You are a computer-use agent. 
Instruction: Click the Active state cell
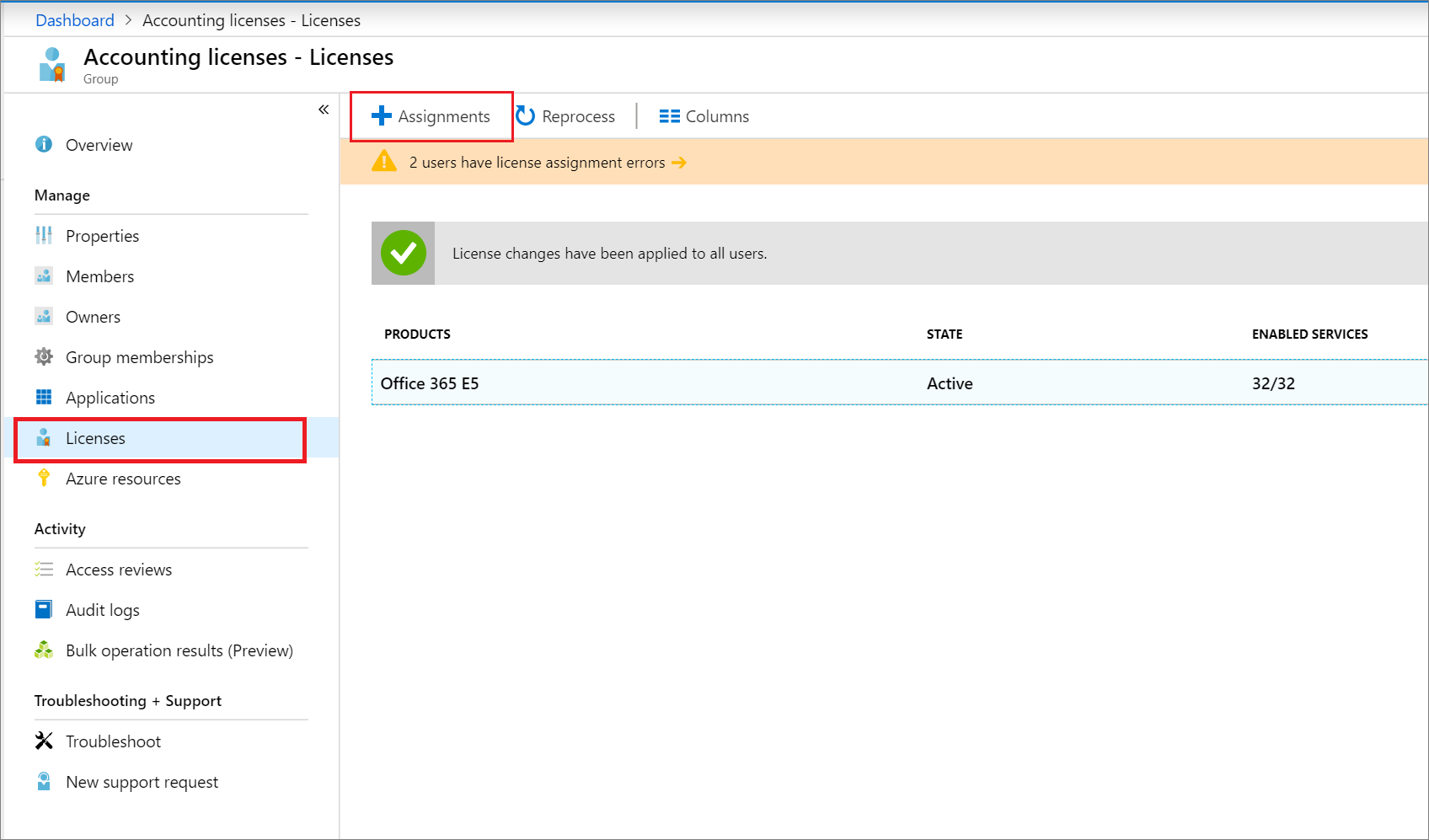click(x=950, y=383)
